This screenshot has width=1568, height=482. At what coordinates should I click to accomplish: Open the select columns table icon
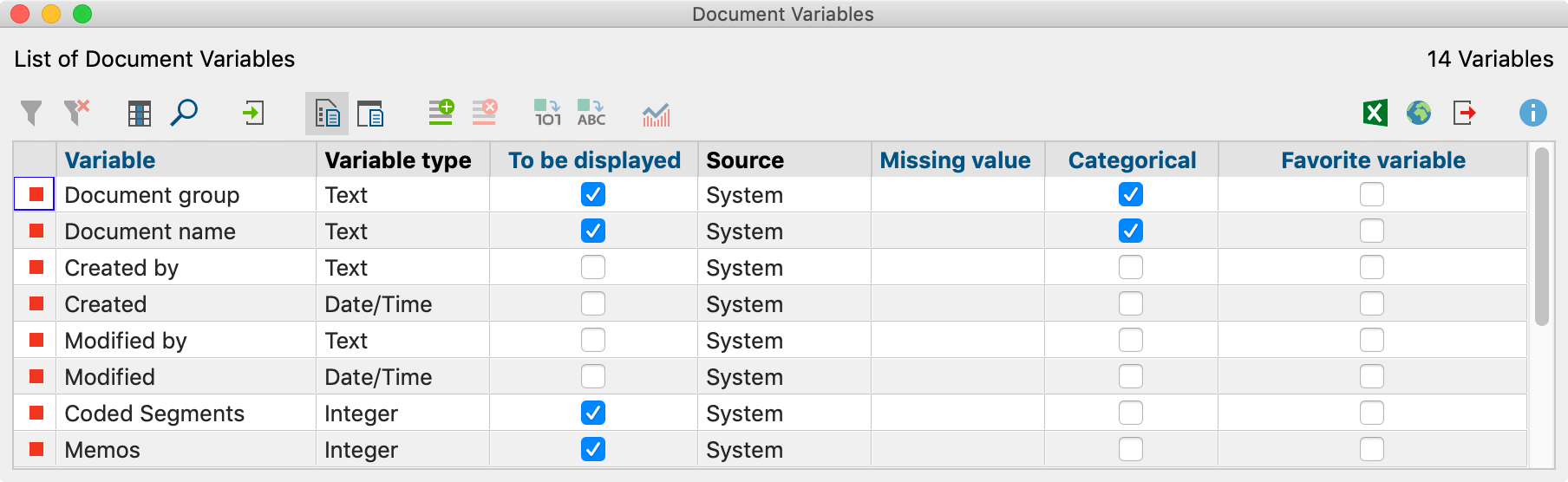pyautogui.click(x=139, y=114)
